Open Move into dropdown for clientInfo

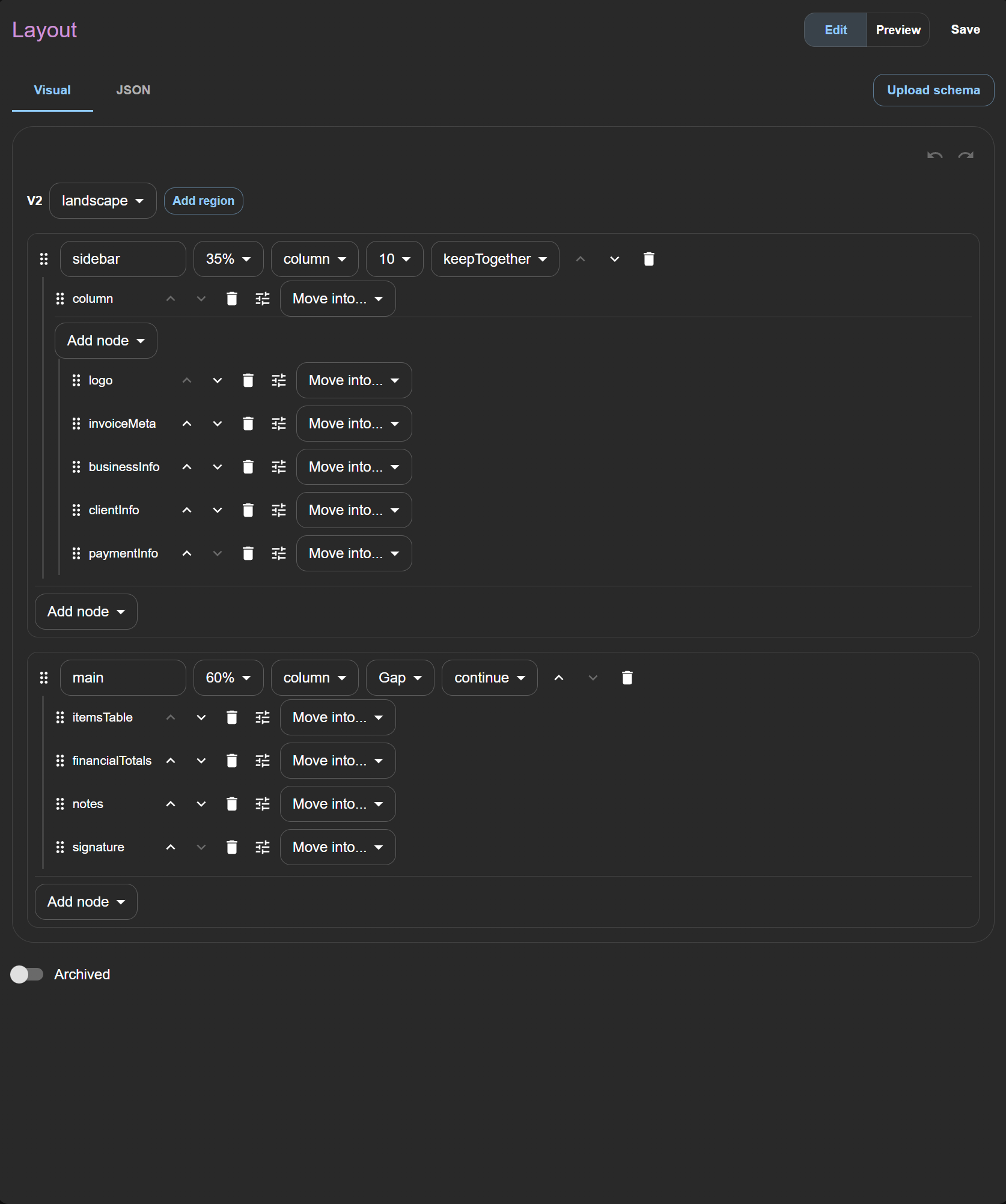(354, 510)
